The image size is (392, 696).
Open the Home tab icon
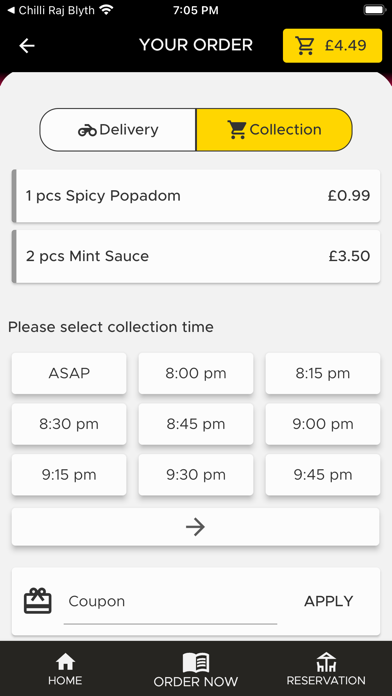pos(65,662)
